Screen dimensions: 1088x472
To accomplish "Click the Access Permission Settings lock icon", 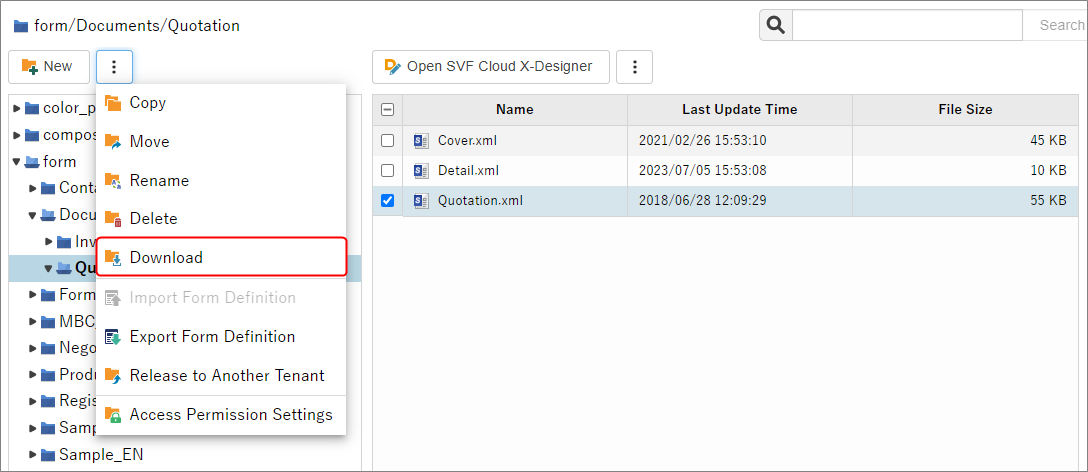I will point(113,415).
